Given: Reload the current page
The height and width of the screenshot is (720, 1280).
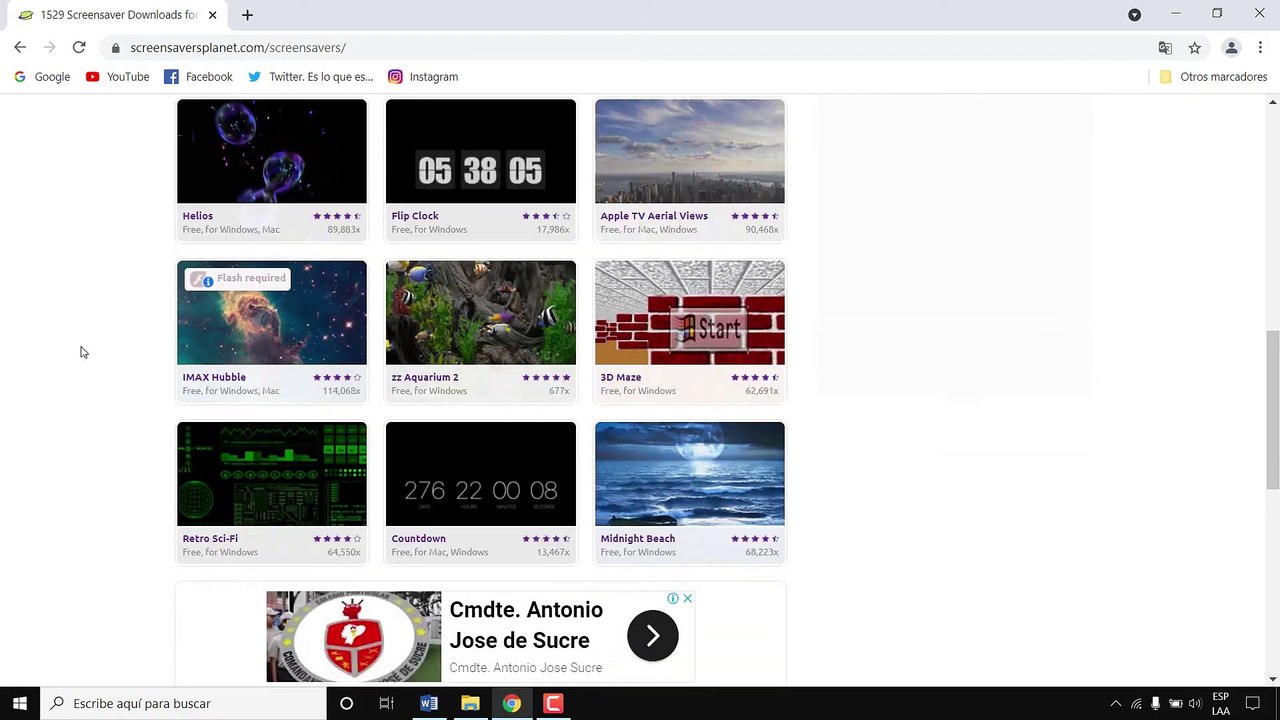Looking at the screenshot, I should (x=79, y=47).
